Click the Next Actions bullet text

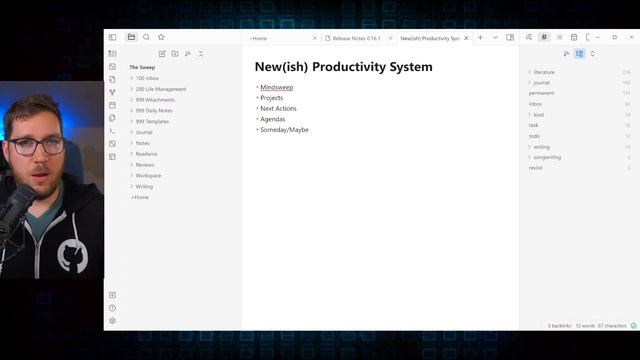(278, 109)
